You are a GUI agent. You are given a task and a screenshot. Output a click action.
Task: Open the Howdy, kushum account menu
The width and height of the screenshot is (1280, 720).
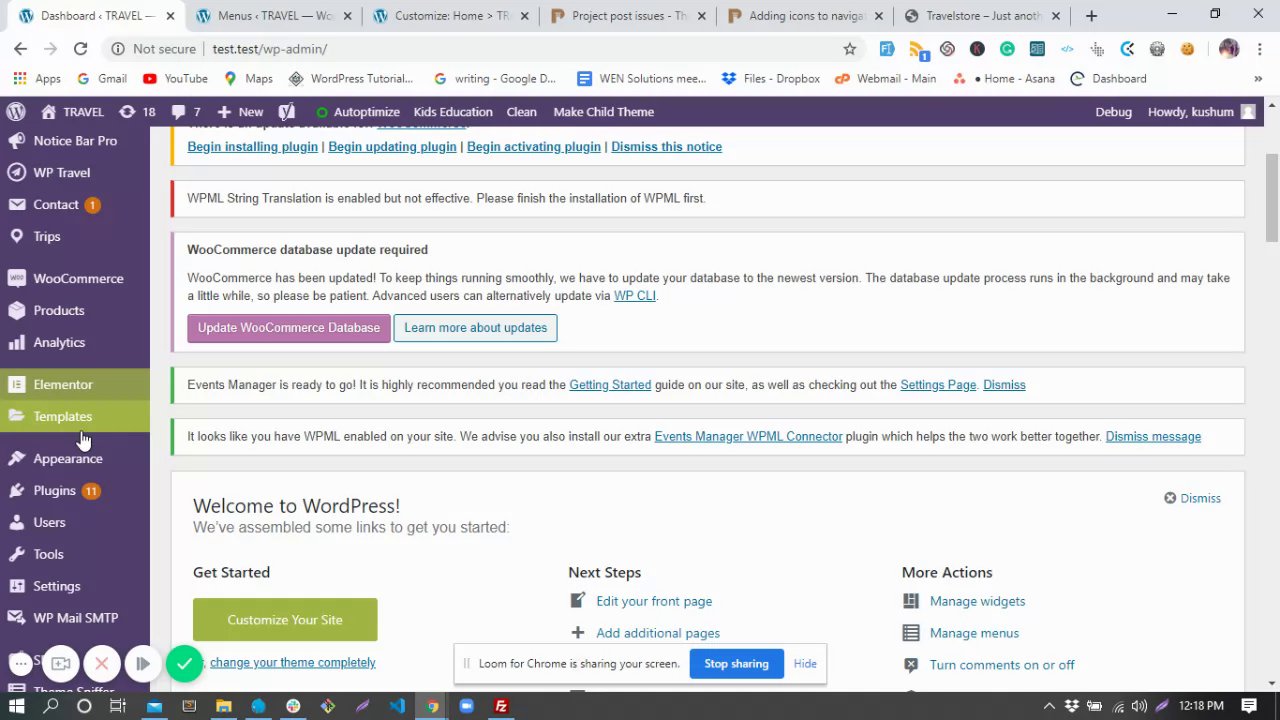click(1201, 112)
